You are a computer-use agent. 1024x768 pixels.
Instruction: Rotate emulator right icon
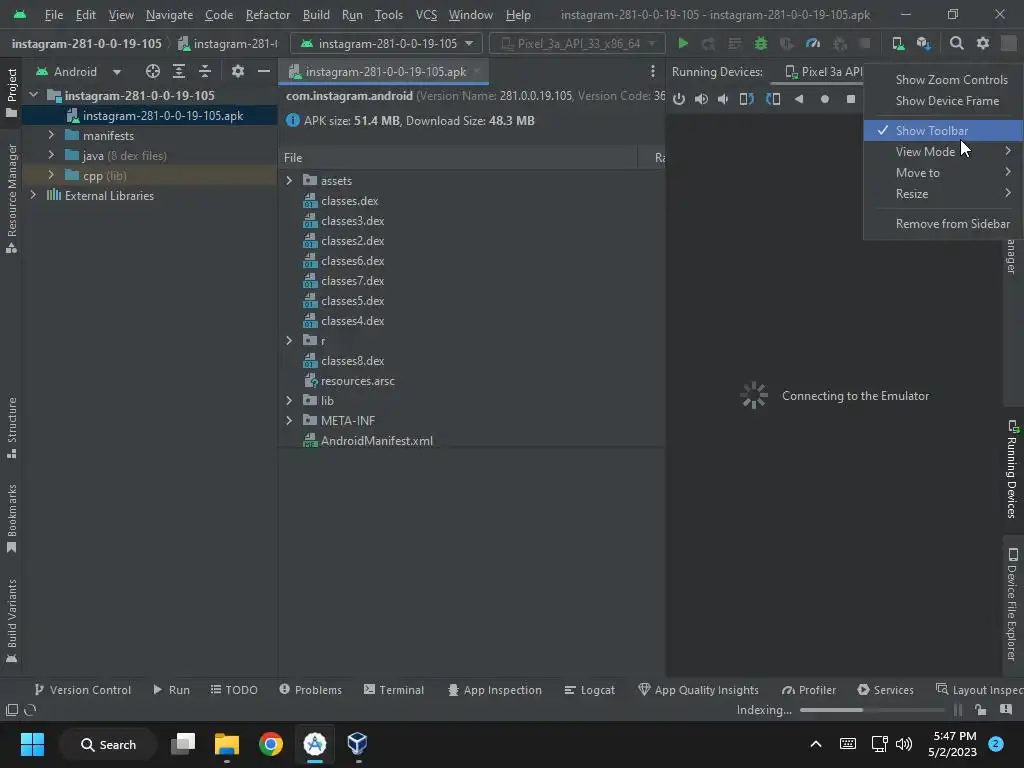coord(773,99)
